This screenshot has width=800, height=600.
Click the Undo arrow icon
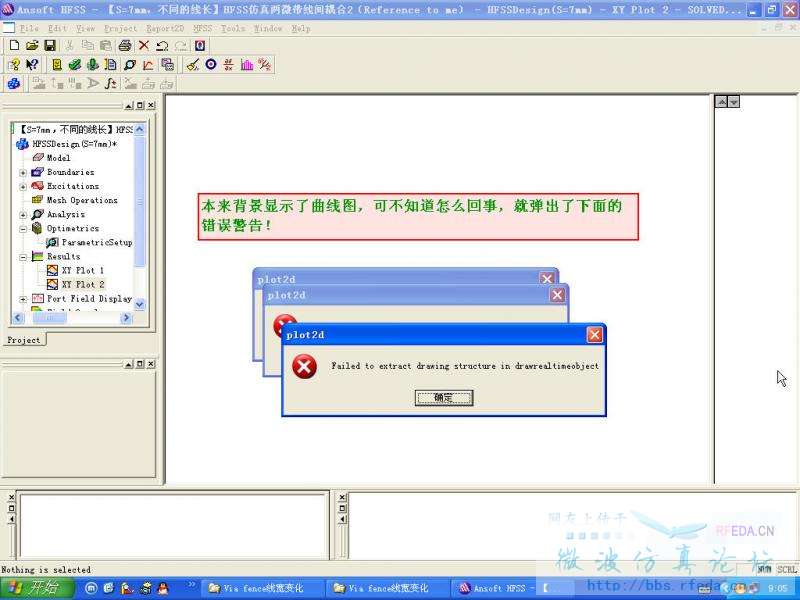tap(162, 45)
